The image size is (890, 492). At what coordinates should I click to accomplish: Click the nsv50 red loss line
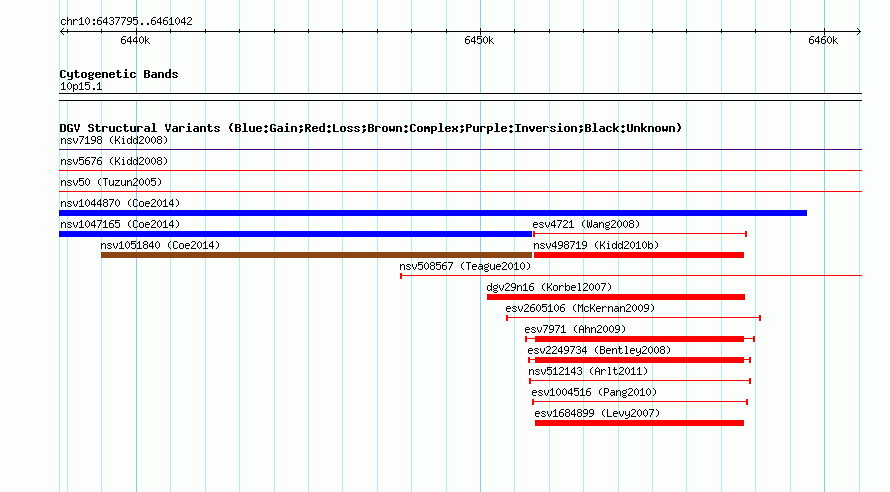pos(460,192)
